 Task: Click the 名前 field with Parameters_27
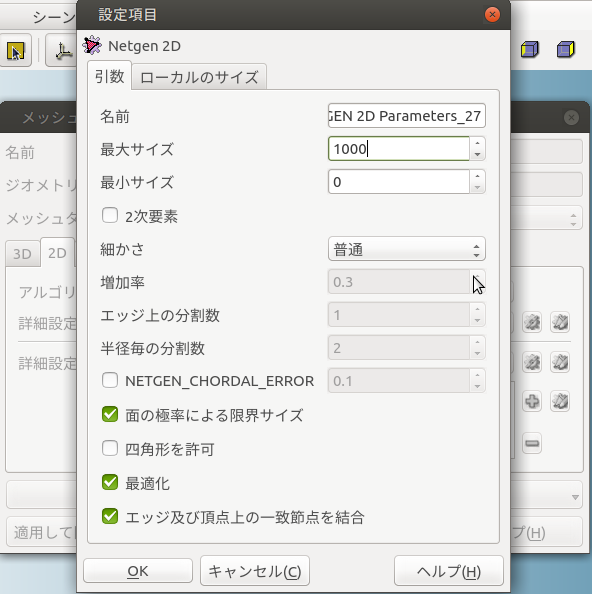coord(407,116)
